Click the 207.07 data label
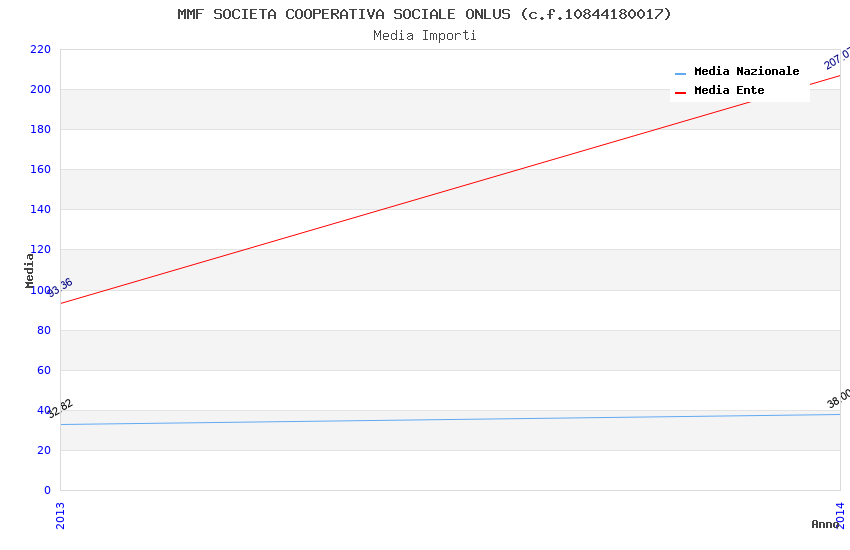Screen dimensions: 850x550 (837, 59)
